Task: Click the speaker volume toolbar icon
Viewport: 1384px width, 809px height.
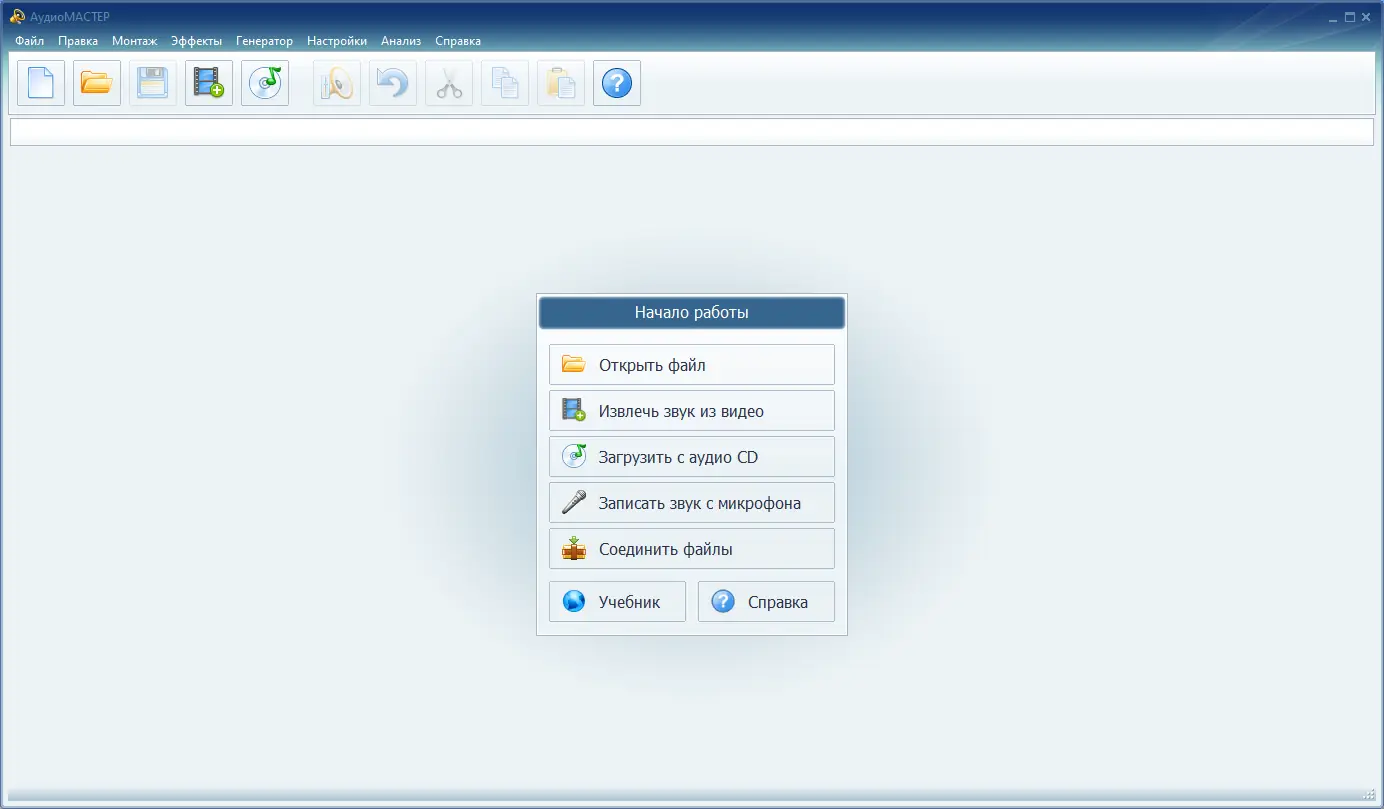Action: coord(337,83)
